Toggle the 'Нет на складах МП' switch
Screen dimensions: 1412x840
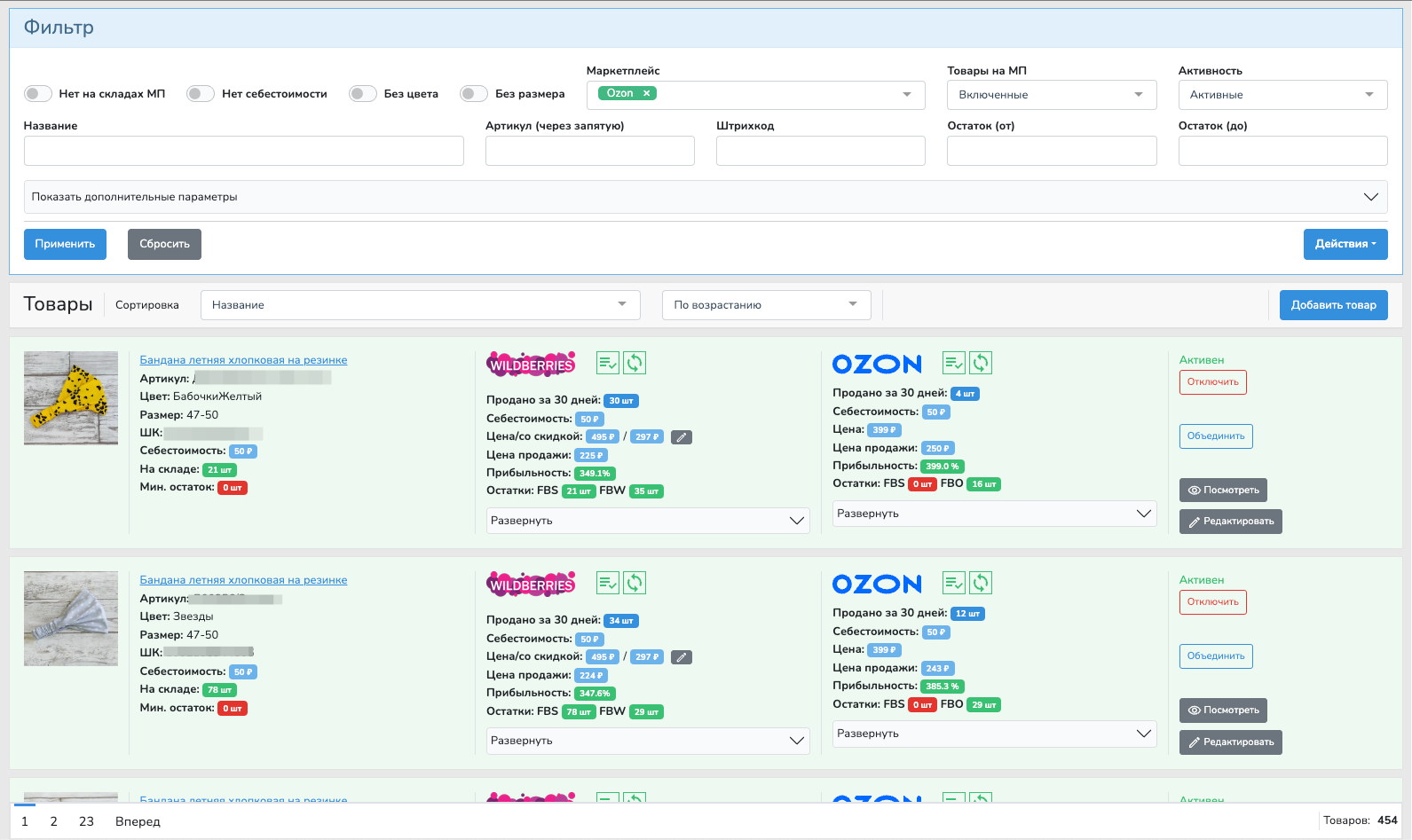(x=38, y=94)
